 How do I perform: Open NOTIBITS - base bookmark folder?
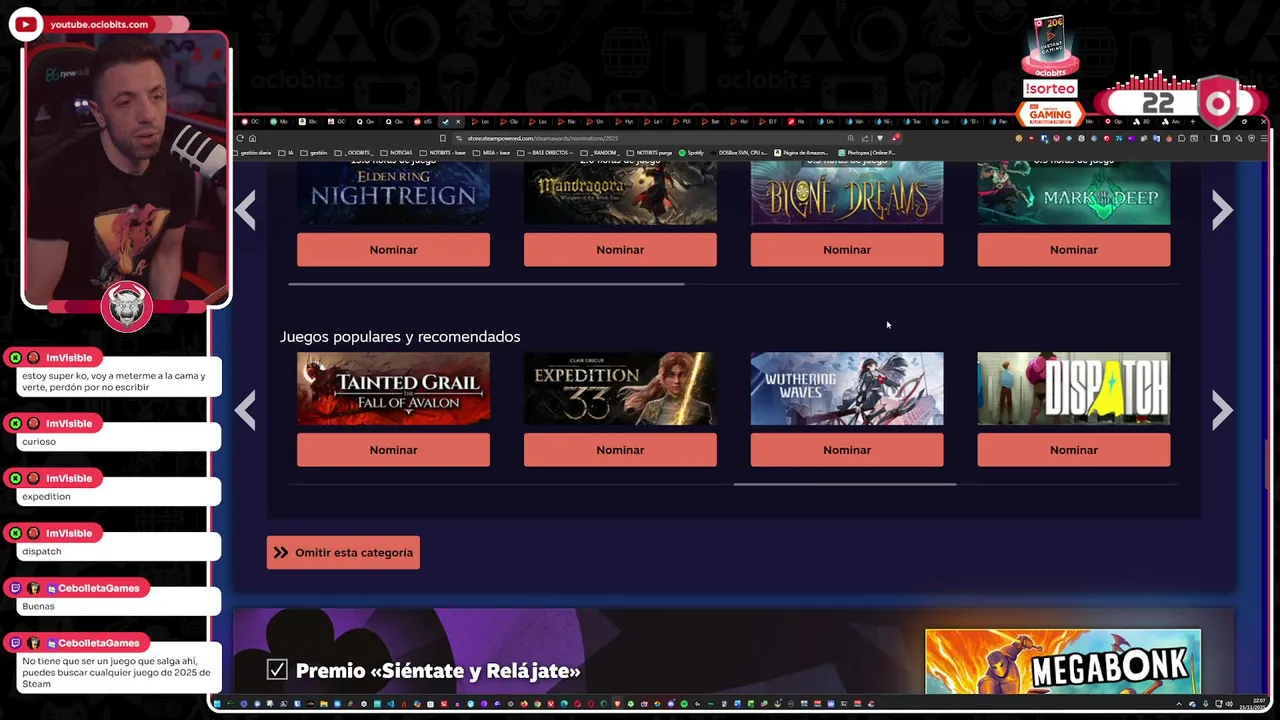pos(443,153)
